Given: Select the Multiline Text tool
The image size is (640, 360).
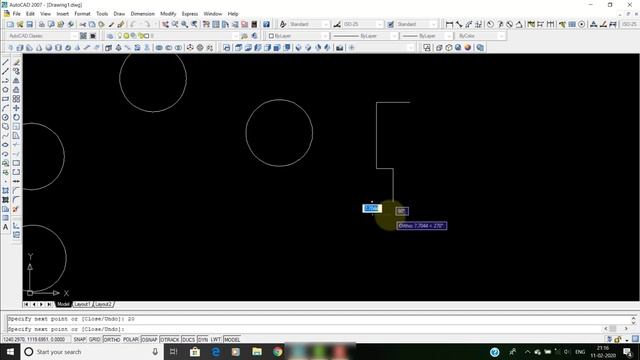Looking at the screenshot, I should pyautogui.click(x=5, y=227).
